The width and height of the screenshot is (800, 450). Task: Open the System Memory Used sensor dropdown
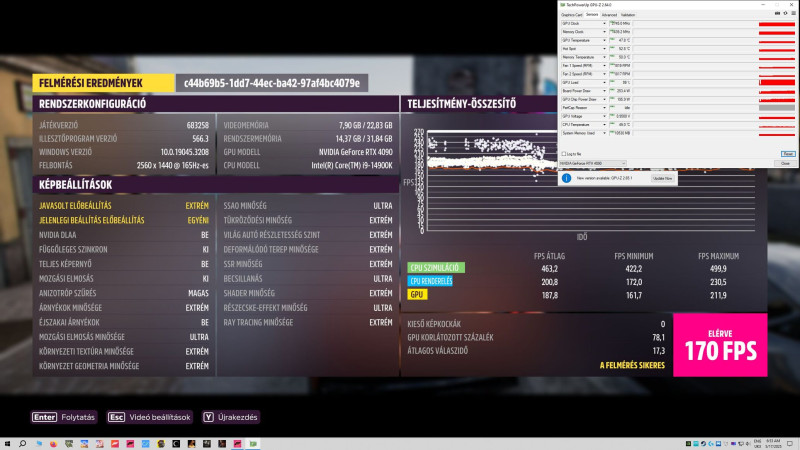pos(604,133)
